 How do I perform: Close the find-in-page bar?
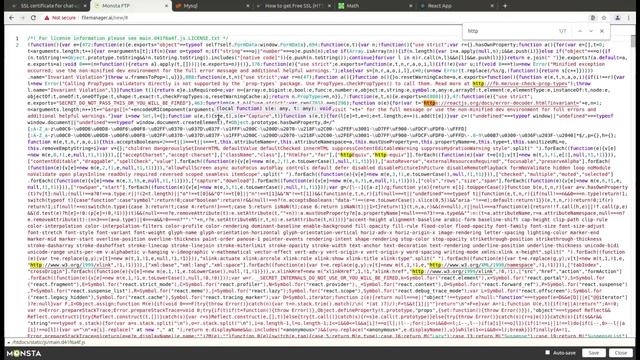pos(602,31)
